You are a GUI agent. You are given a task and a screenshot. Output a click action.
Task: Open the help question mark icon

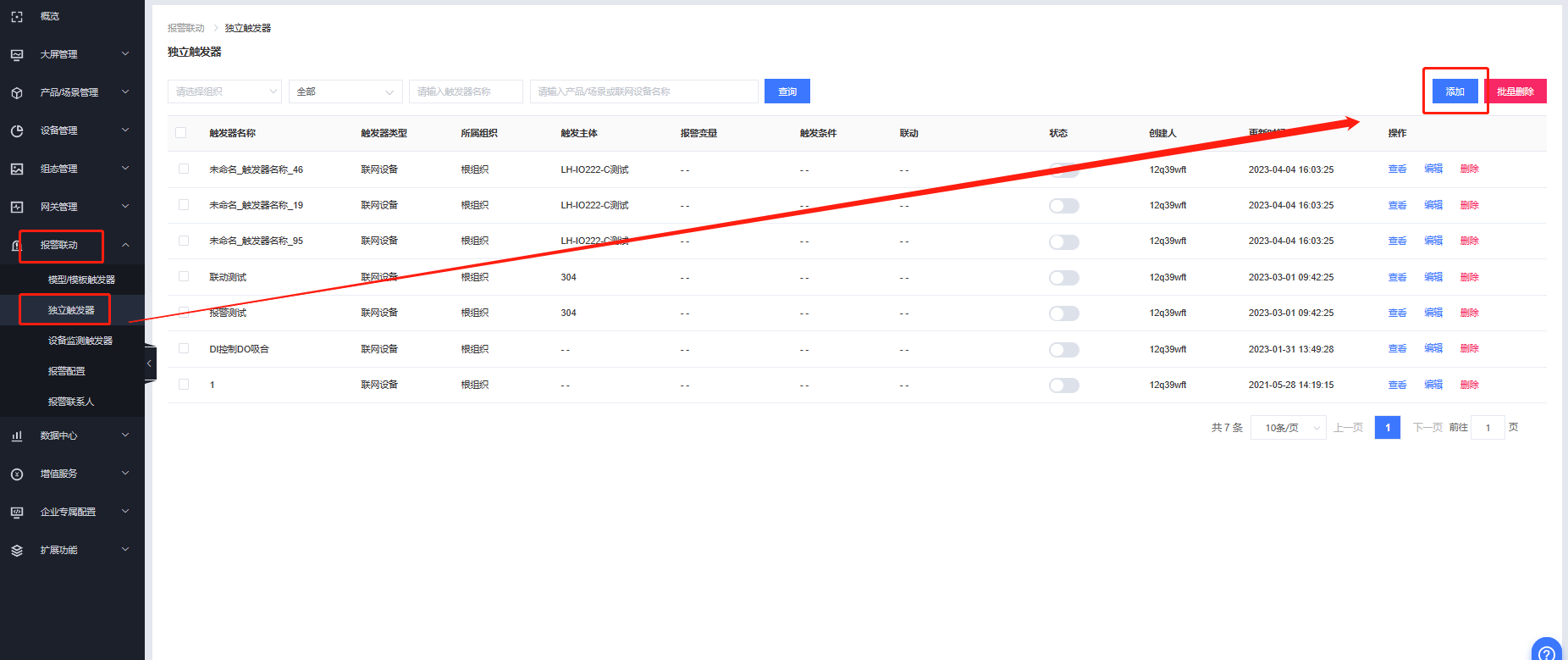[x=1546, y=652]
